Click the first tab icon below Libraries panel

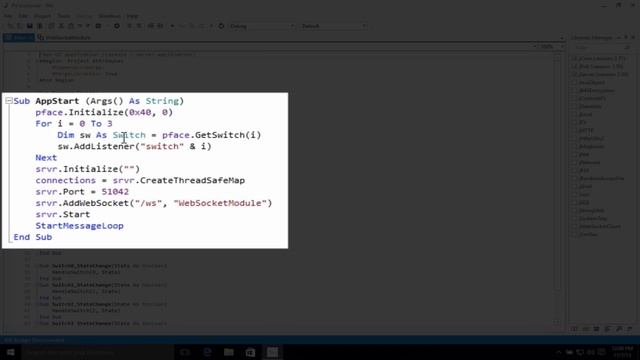[x=574, y=329]
